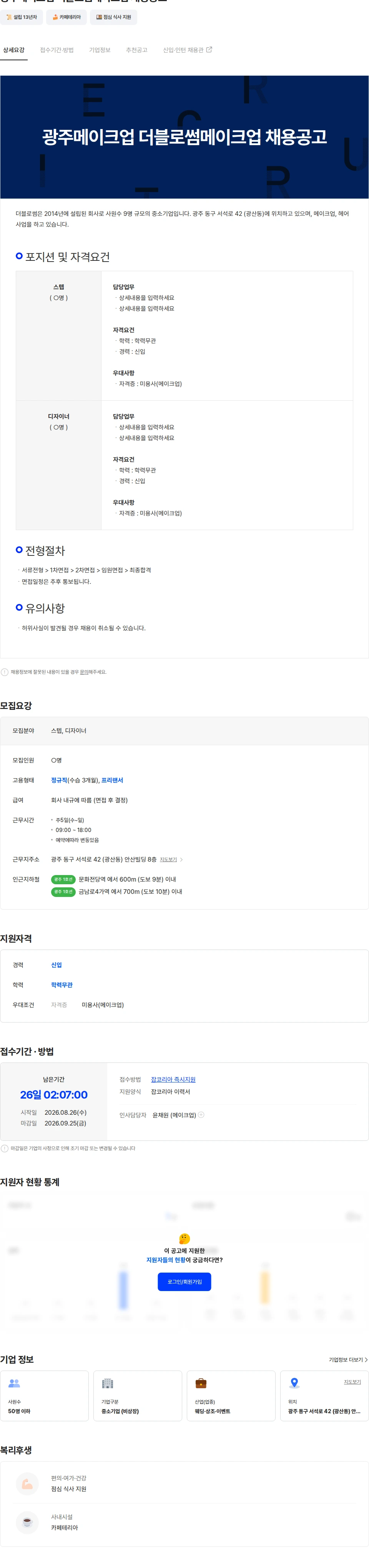Screen dimensions: 369x1568
Task: Click the coffee cup icon next to 사내시설
Action: (27, 1522)
